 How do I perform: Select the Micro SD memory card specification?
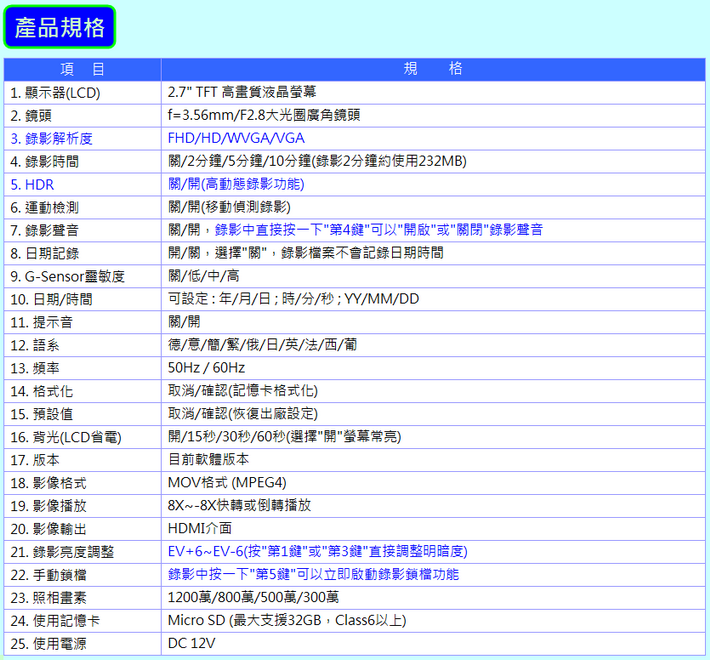pyautogui.click(x=287, y=620)
